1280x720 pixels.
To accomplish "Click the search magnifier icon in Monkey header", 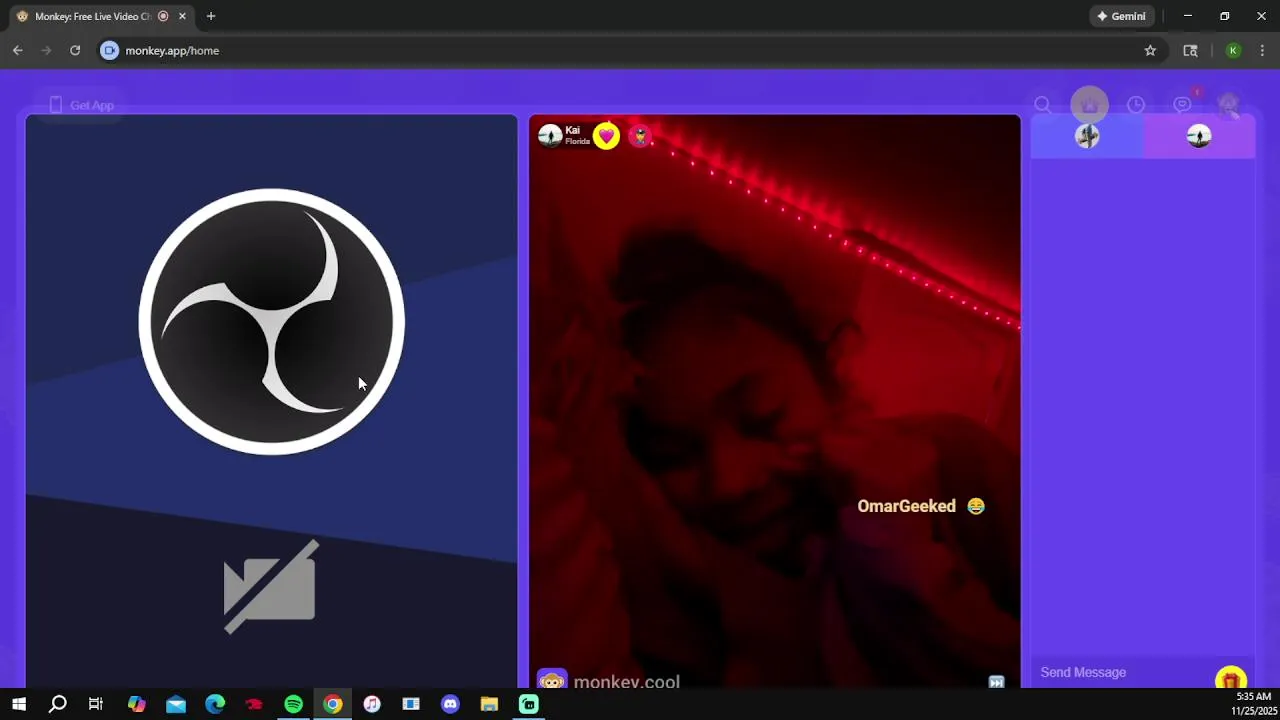I will click(1042, 105).
